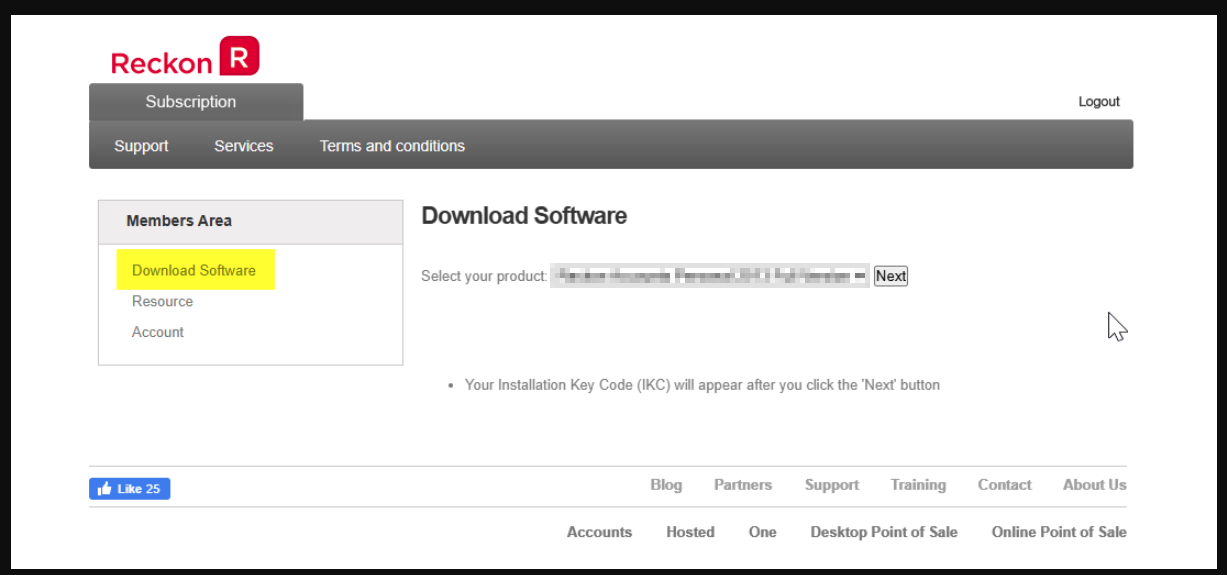Click the Download Software page heading
1227x575 pixels.
pos(524,216)
